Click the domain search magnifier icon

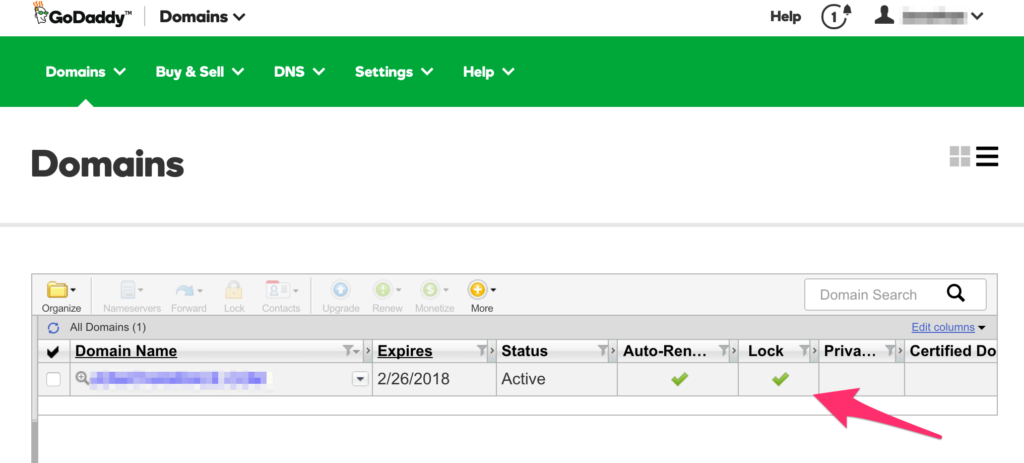(955, 294)
